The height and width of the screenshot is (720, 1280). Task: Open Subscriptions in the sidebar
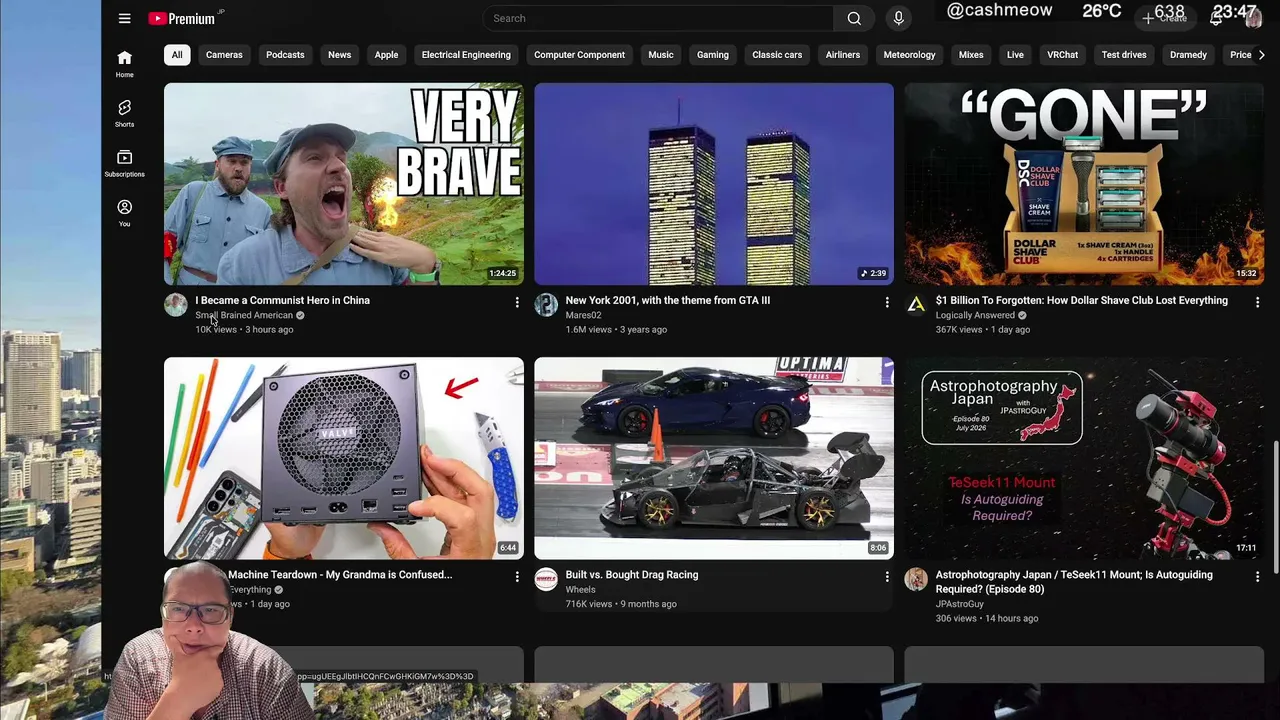point(124,164)
